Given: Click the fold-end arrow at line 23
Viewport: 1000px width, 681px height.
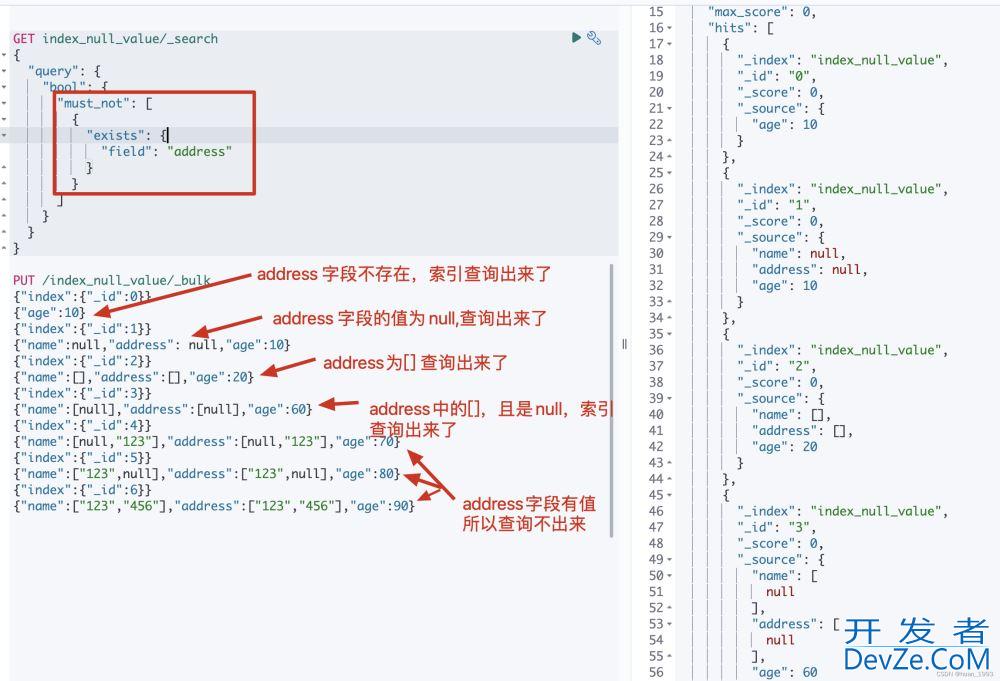Looking at the screenshot, I should [x=670, y=140].
